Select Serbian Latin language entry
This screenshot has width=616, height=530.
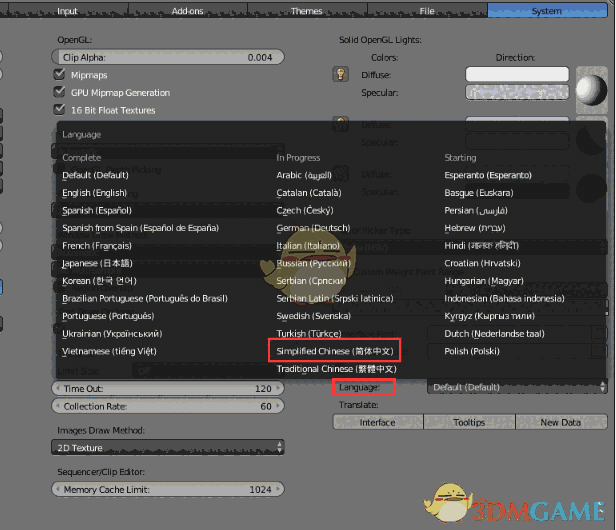tap(335, 299)
